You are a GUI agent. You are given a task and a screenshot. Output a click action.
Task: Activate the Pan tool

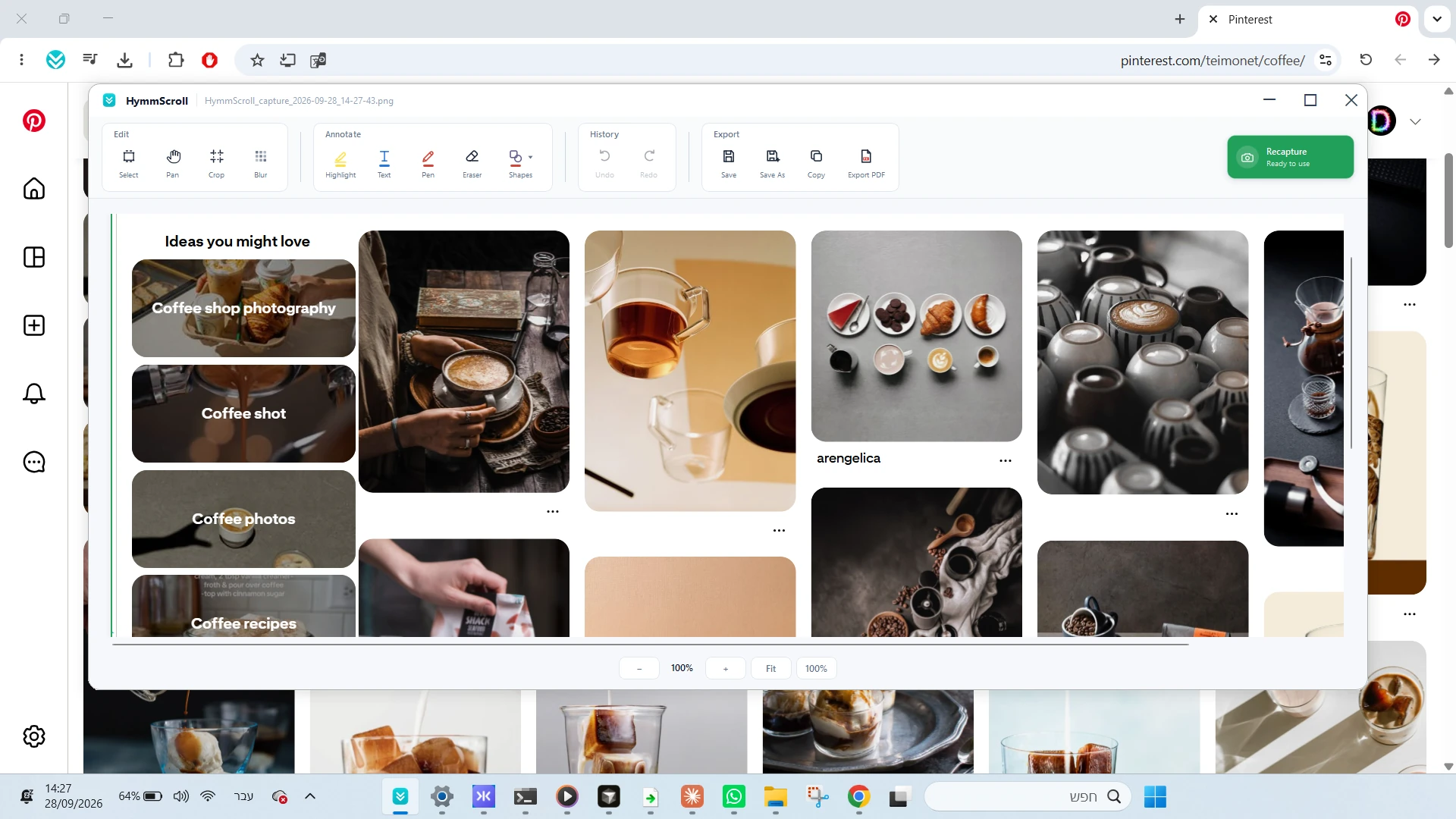[173, 163]
